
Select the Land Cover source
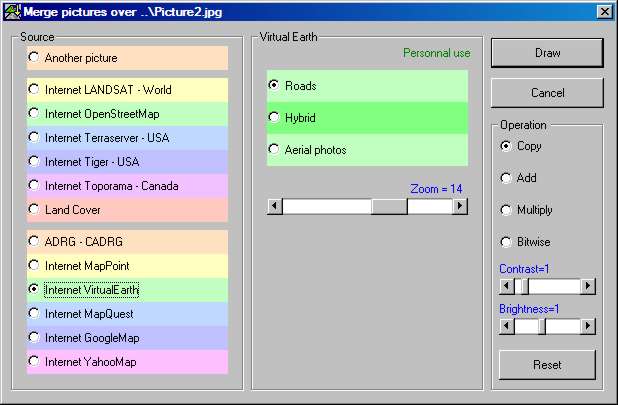point(127,210)
